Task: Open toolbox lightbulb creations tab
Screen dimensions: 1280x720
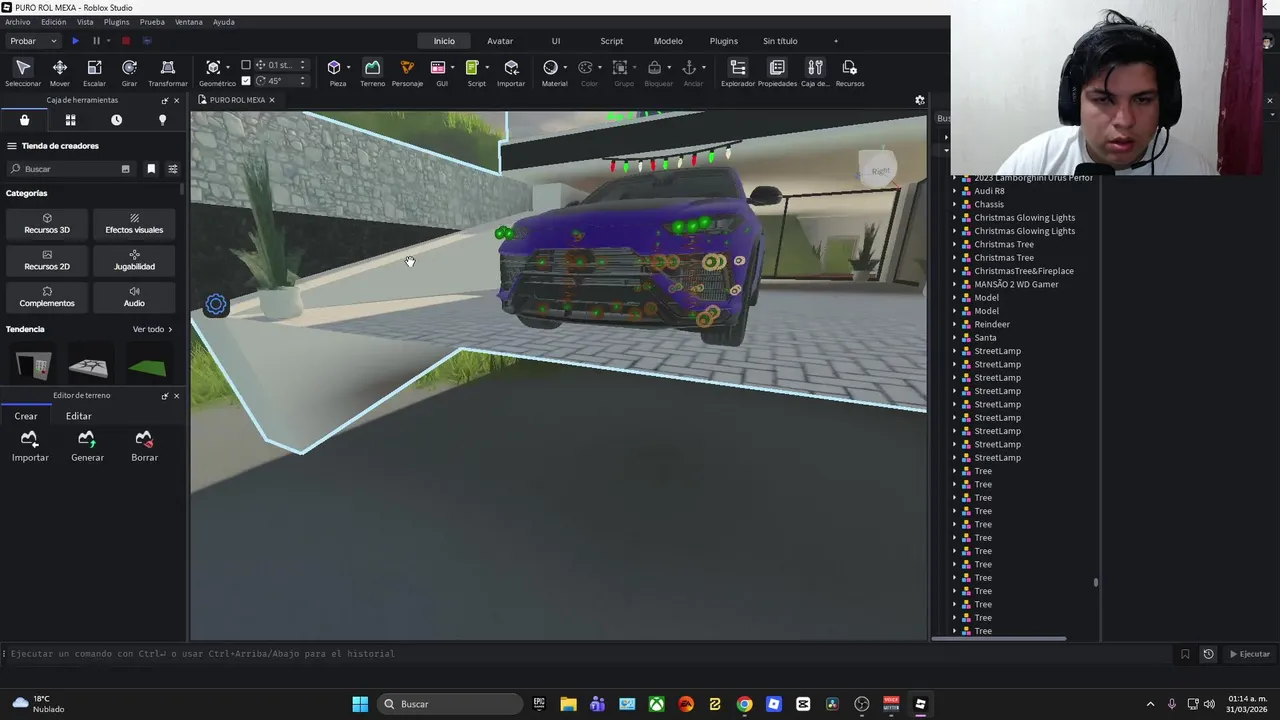Action: [162, 120]
